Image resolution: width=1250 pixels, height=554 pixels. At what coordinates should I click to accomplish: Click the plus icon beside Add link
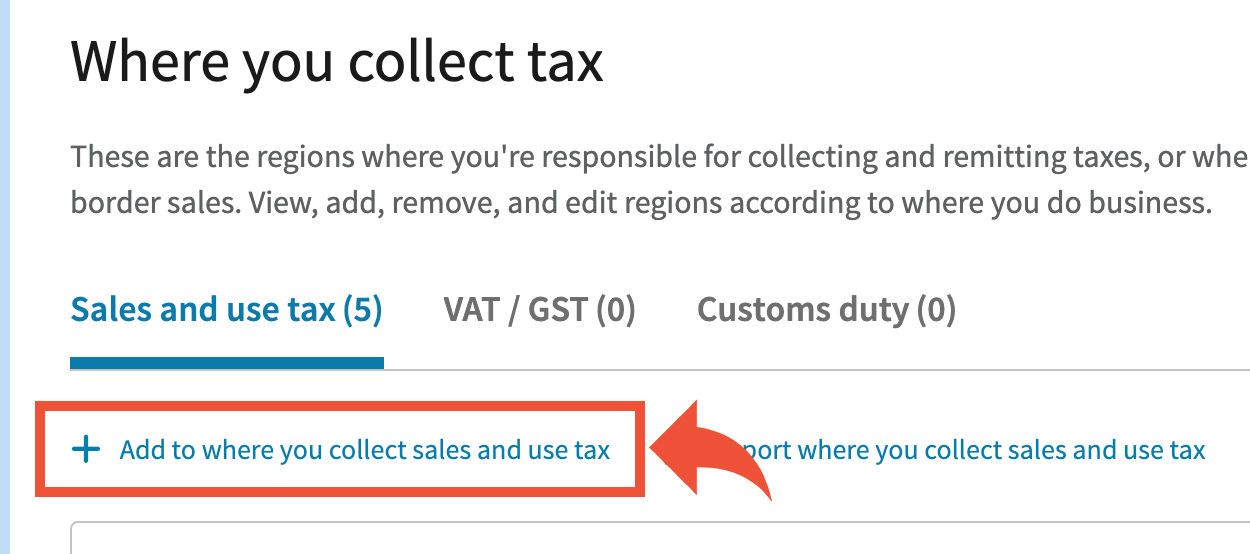tap(87, 450)
